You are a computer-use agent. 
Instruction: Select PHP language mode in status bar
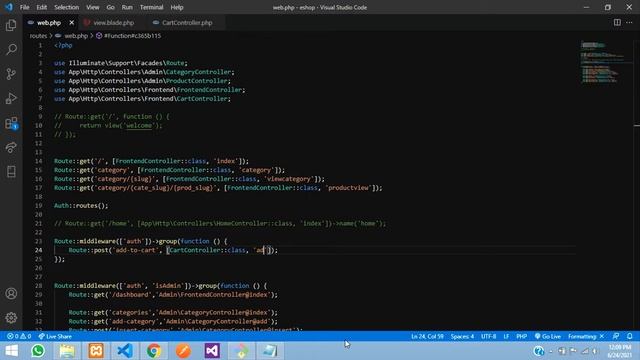[x=521, y=336]
